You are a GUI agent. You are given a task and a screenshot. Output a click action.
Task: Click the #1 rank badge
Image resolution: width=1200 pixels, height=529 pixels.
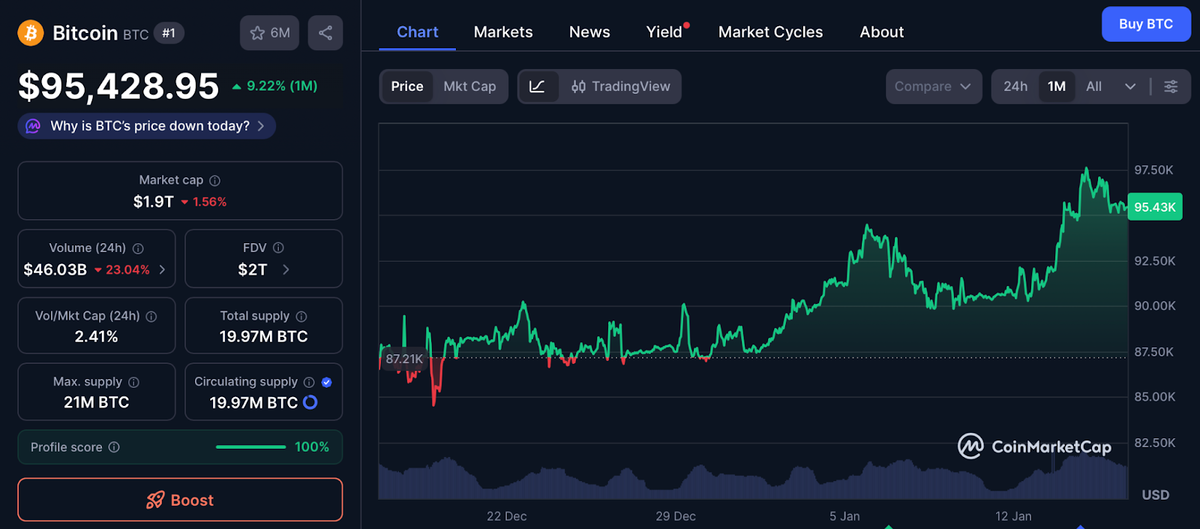(x=169, y=33)
